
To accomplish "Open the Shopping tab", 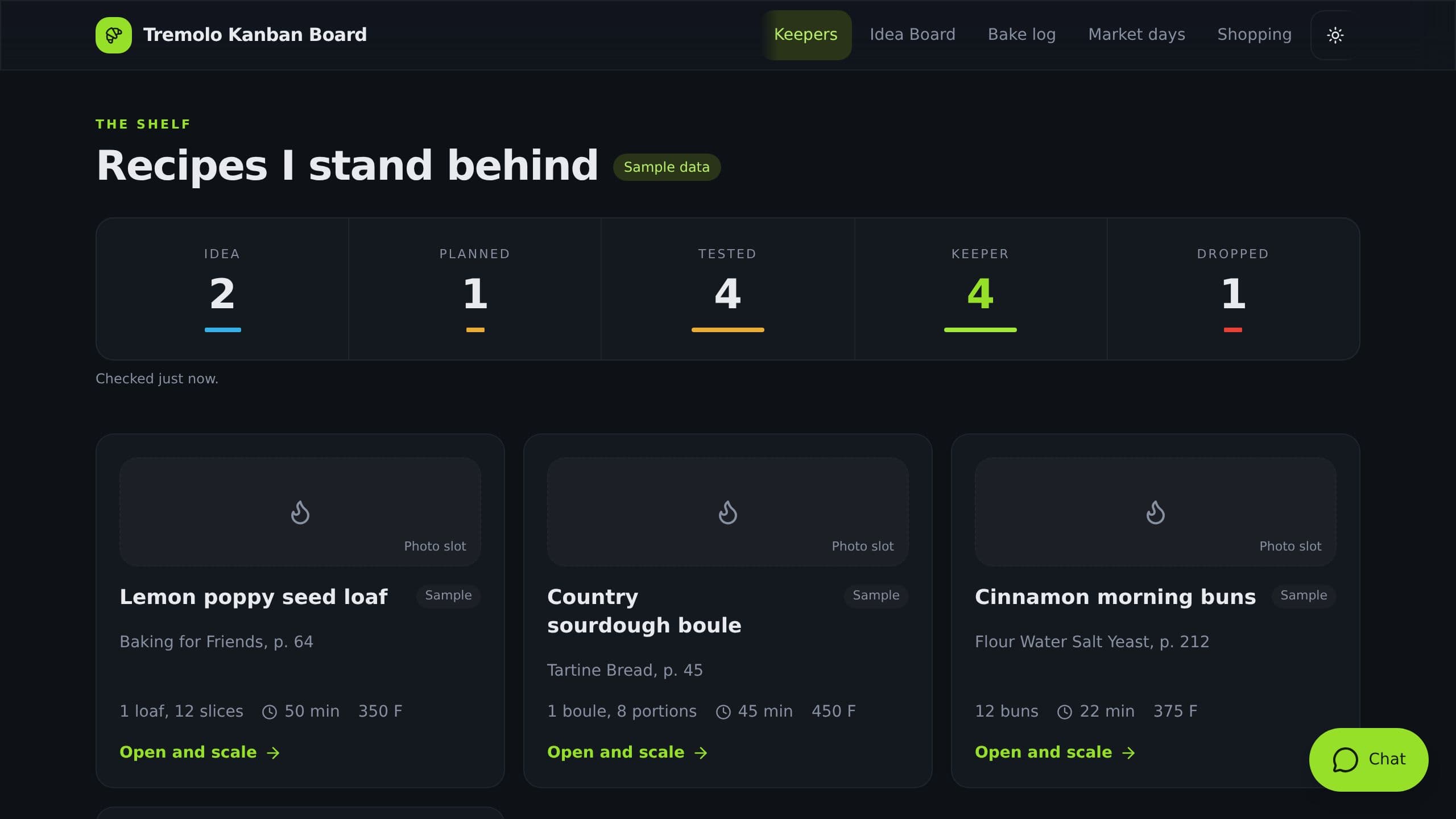I will click(1254, 35).
